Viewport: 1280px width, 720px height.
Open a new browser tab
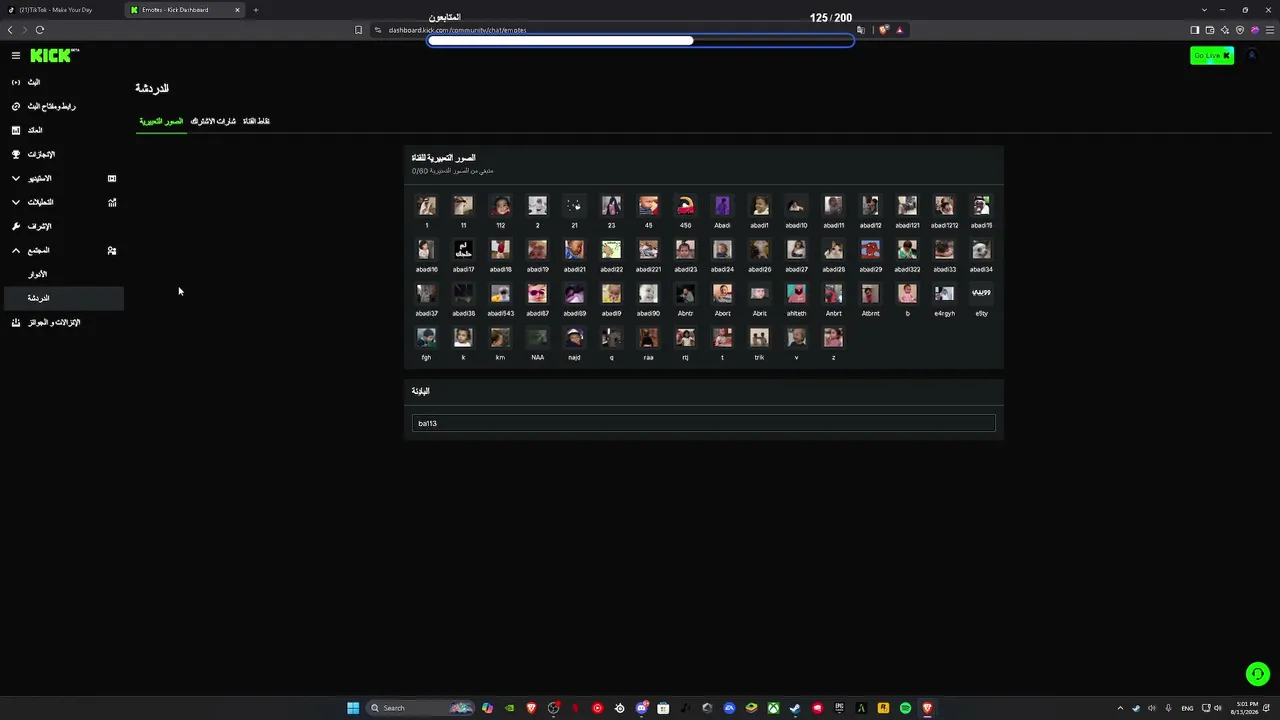coord(256,10)
